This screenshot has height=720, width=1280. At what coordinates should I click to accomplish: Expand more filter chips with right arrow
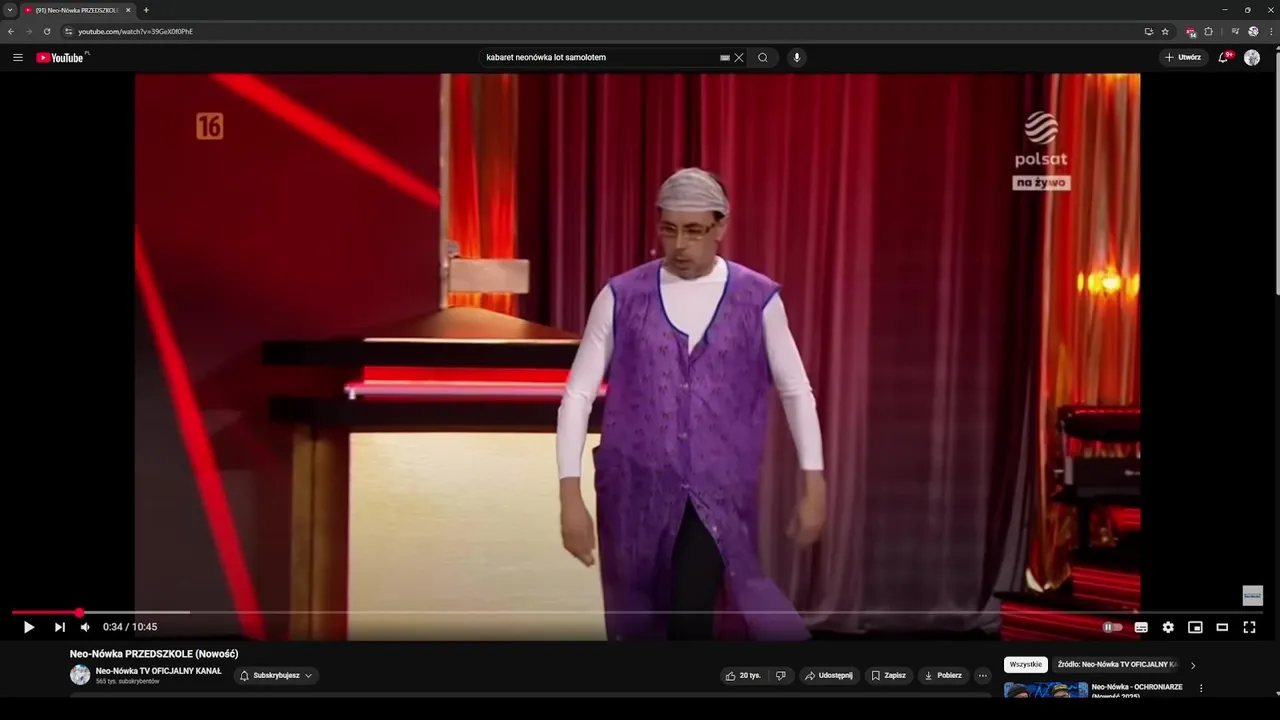click(1192, 665)
